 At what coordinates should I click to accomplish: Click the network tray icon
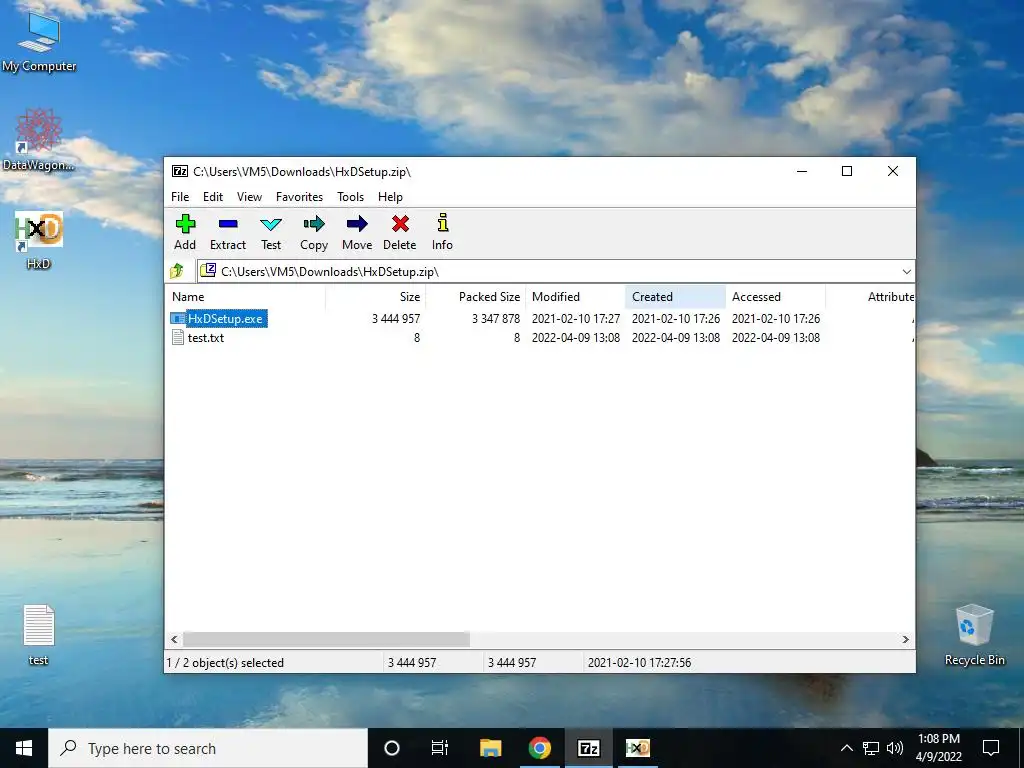click(x=871, y=748)
